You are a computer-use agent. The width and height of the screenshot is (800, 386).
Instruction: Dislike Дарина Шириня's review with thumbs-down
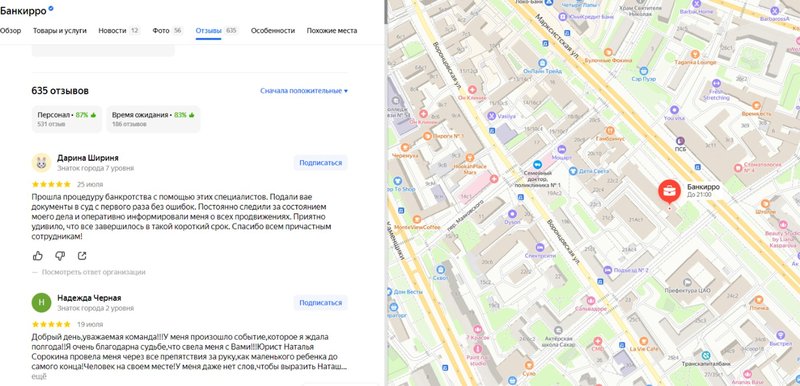point(60,255)
